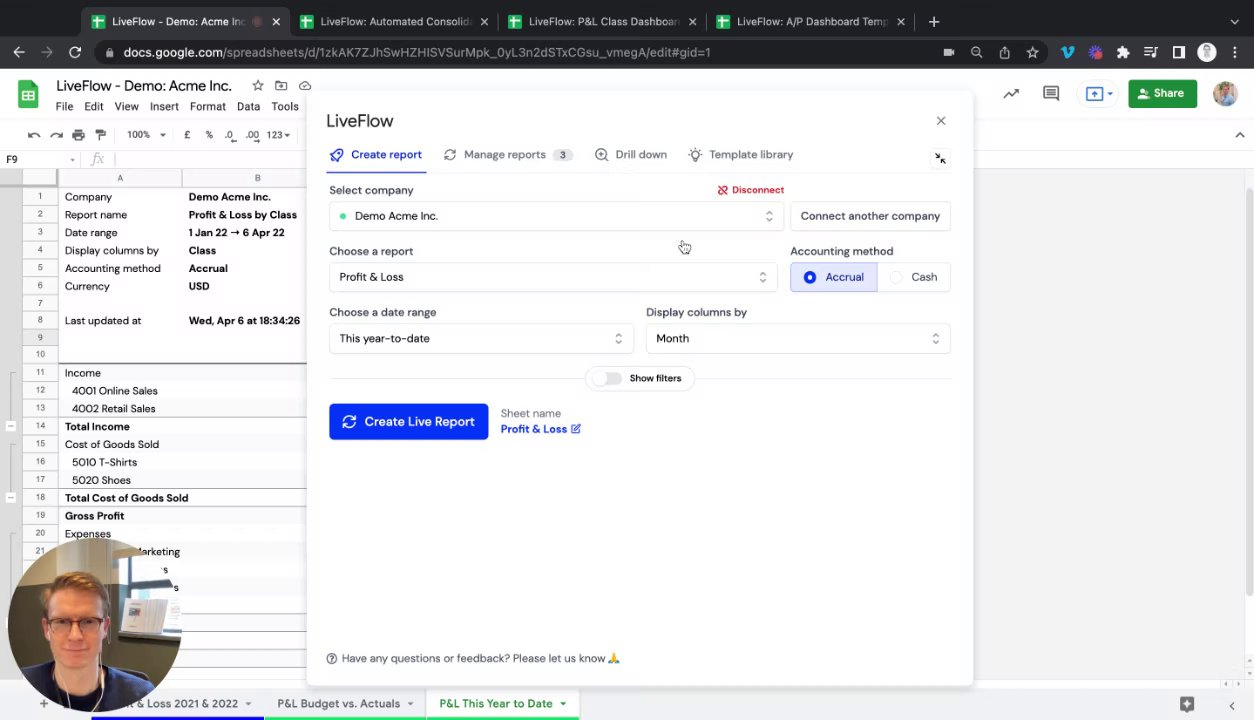Apply percent format from the toolbar
Screen dimensions: 1254x720
pyautogui.click(x=209, y=135)
